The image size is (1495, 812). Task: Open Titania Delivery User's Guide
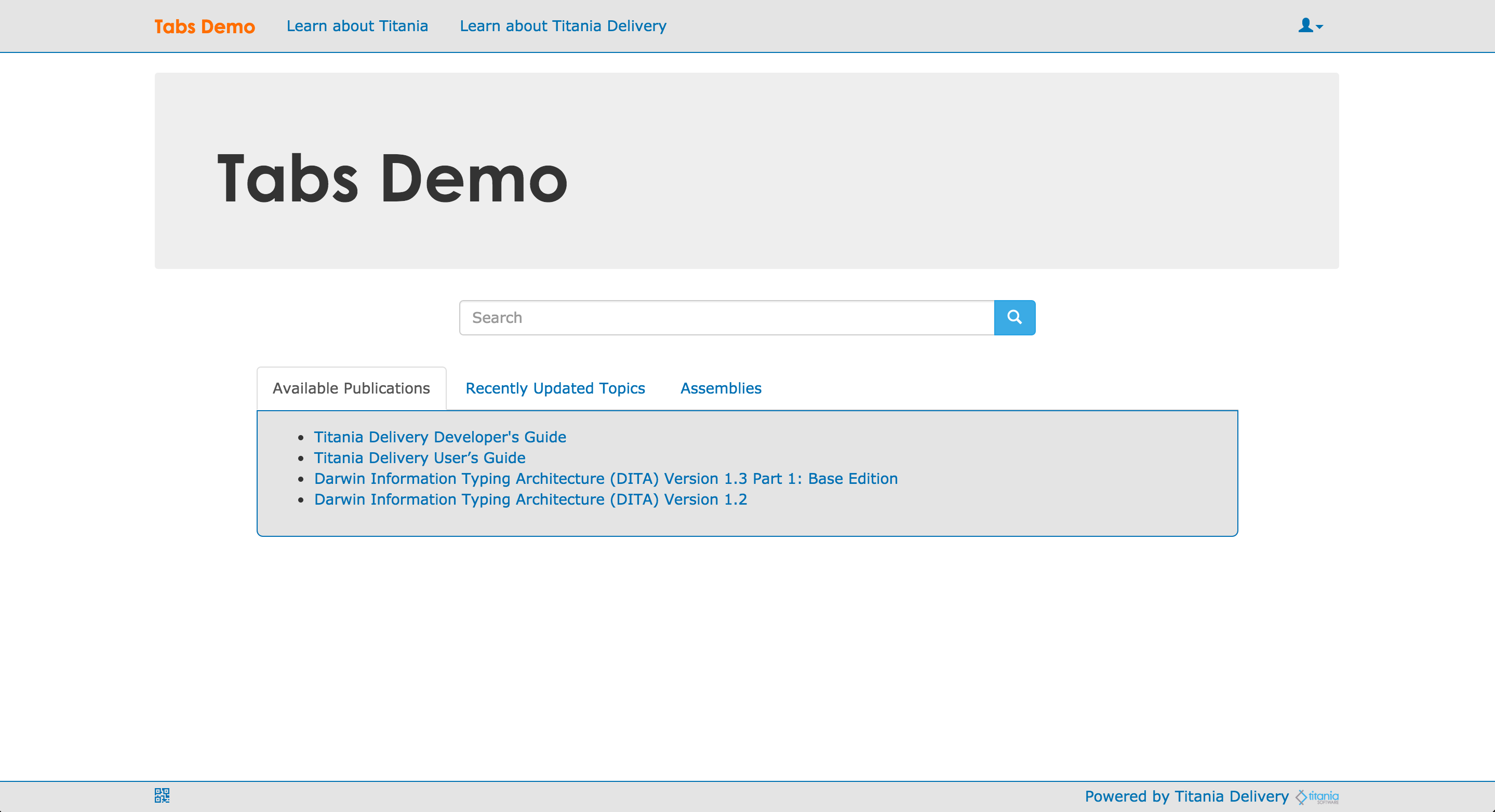point(420,457)
